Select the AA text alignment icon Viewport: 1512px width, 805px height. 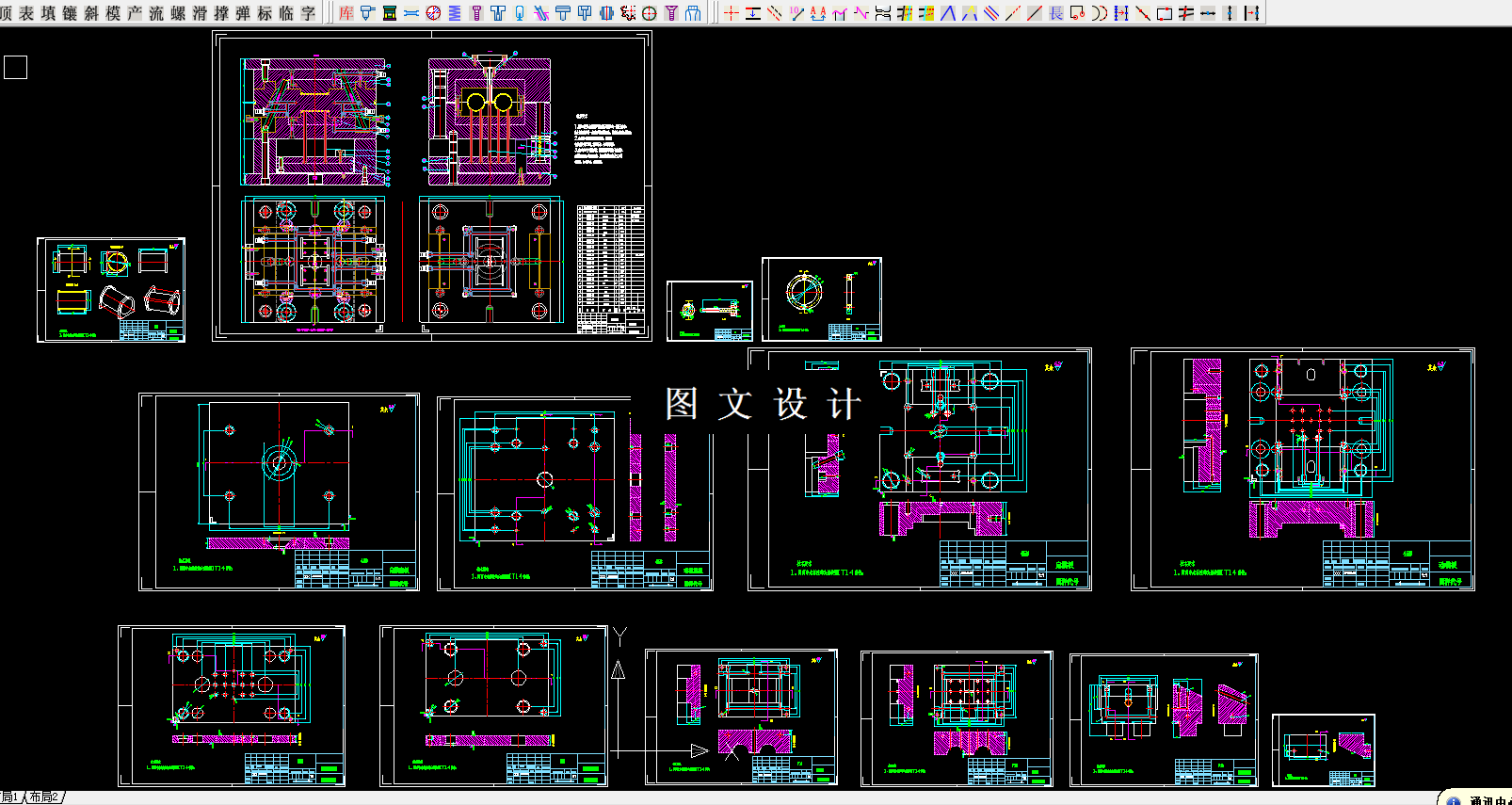point(818,13)
